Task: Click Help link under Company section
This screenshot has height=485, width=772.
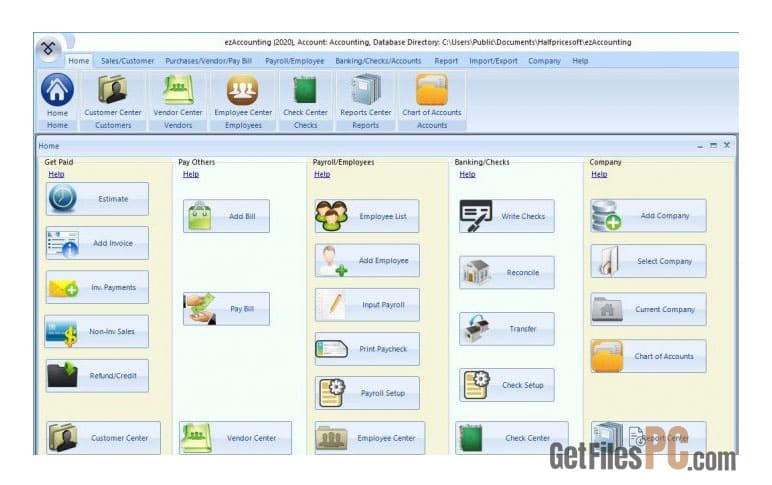Action: click(x=599, y=174)
